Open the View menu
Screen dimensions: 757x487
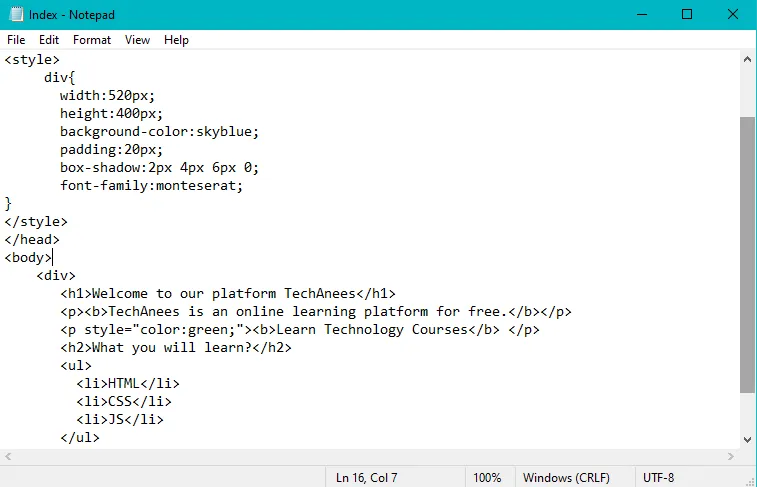(x=137, y=40)
